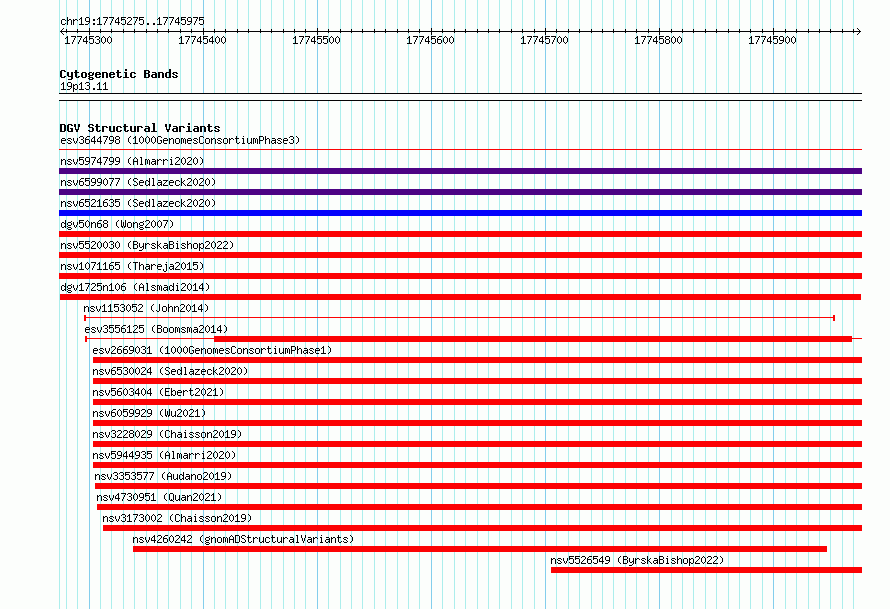This screenshot has width=890, height=609.
Task: Click the red bar under nsv4260242
Action: point(480,549)
